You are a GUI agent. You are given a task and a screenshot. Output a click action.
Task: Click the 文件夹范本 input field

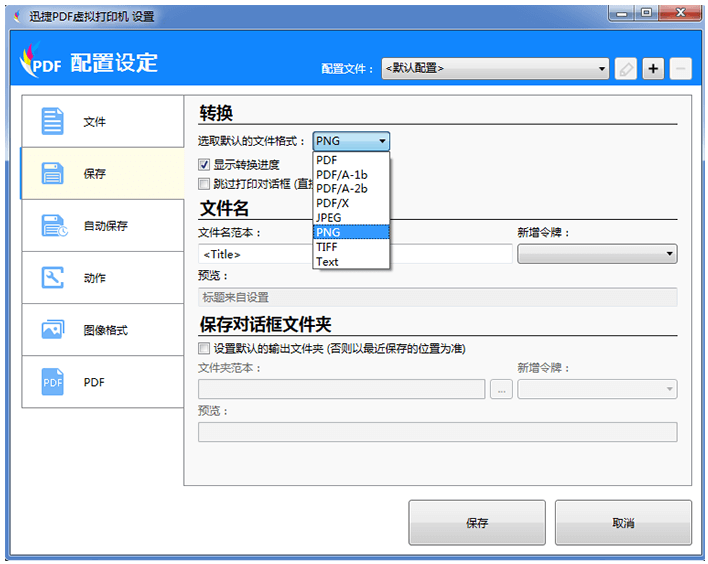[341, 389]
